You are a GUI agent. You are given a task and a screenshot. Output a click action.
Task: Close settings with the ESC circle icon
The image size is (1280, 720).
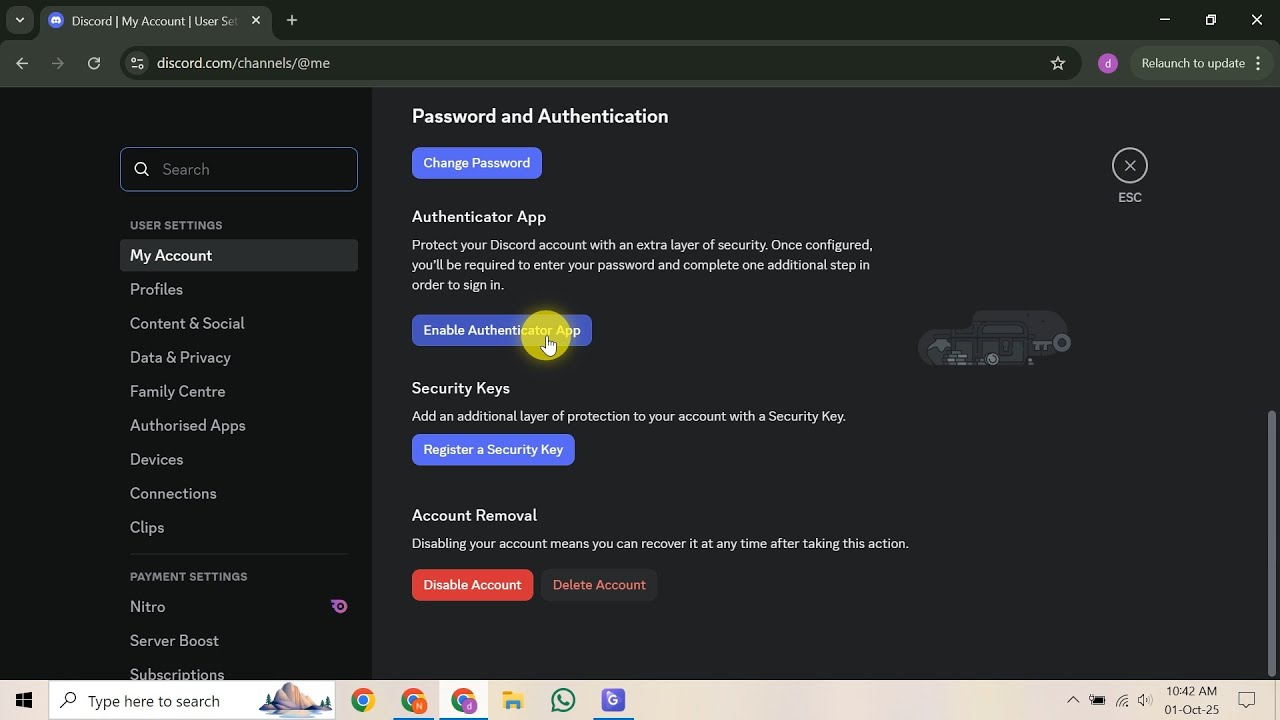coord(1129,166)
